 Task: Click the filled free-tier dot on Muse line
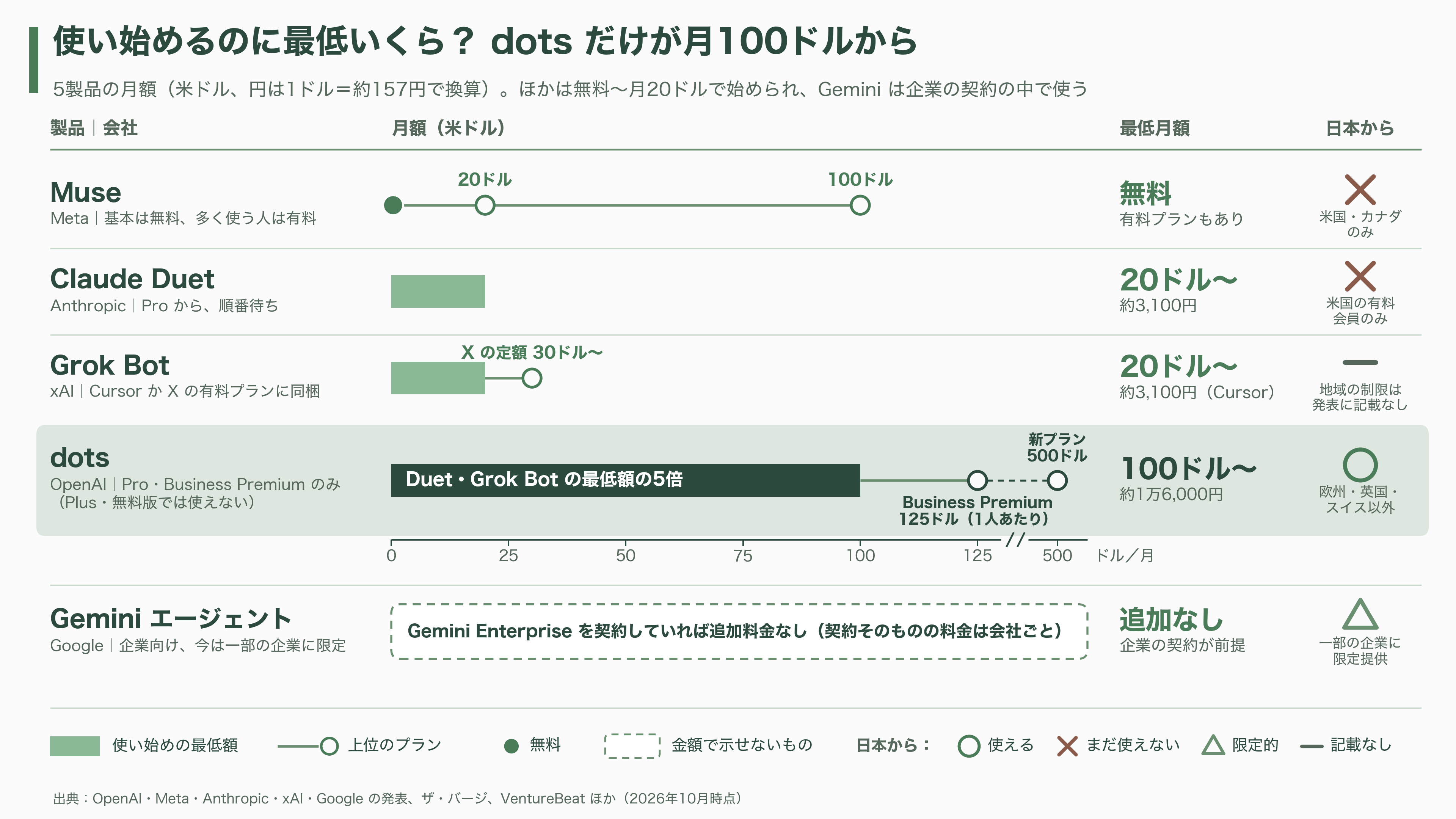(393, 205)
